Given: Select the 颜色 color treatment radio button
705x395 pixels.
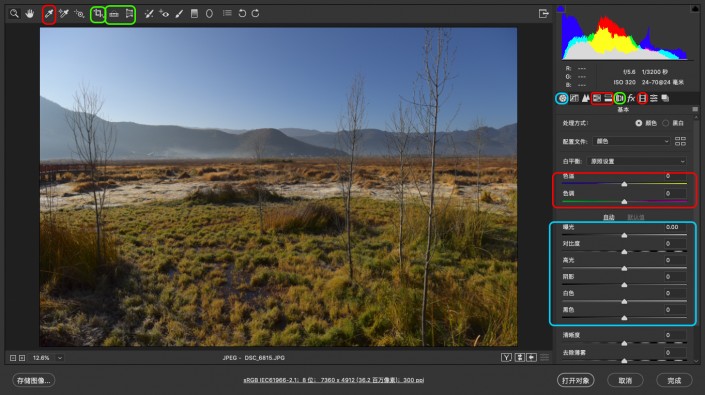Looking at the screenshot, I should coord(638,123).
